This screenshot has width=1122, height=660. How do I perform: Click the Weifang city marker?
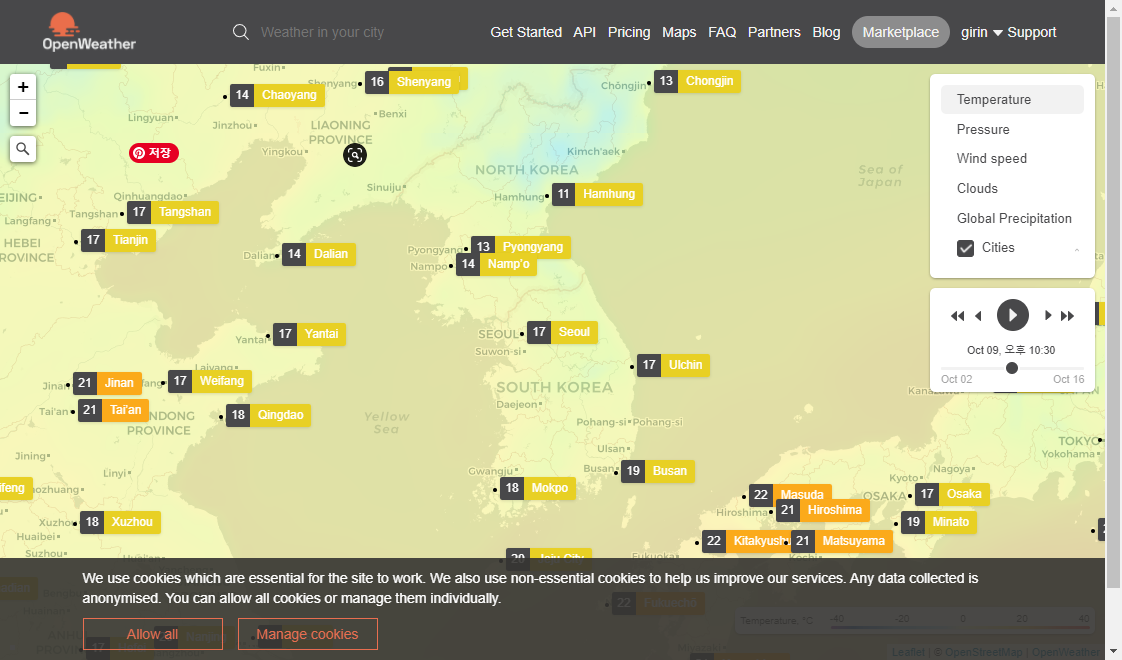click(210, 381)
